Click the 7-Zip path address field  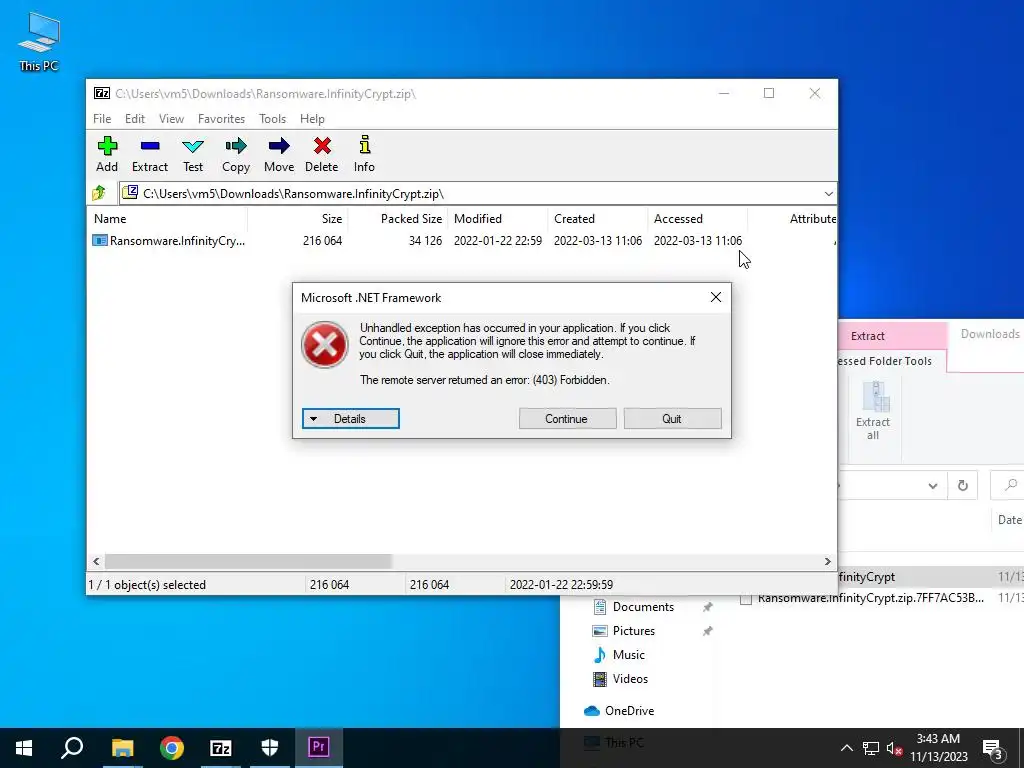470,193
